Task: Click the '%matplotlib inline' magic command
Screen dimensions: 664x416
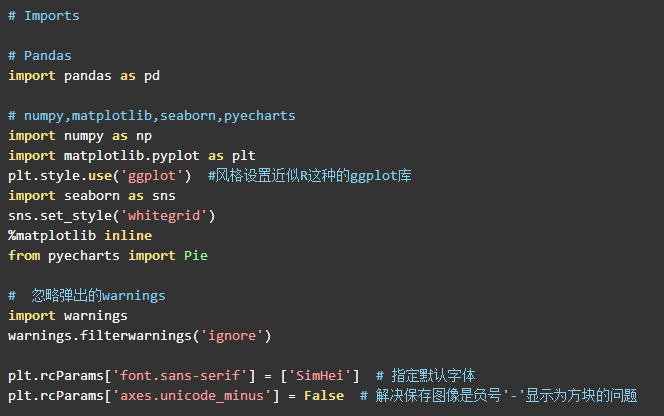Action: pyautogui.click(x=80, y=236)
